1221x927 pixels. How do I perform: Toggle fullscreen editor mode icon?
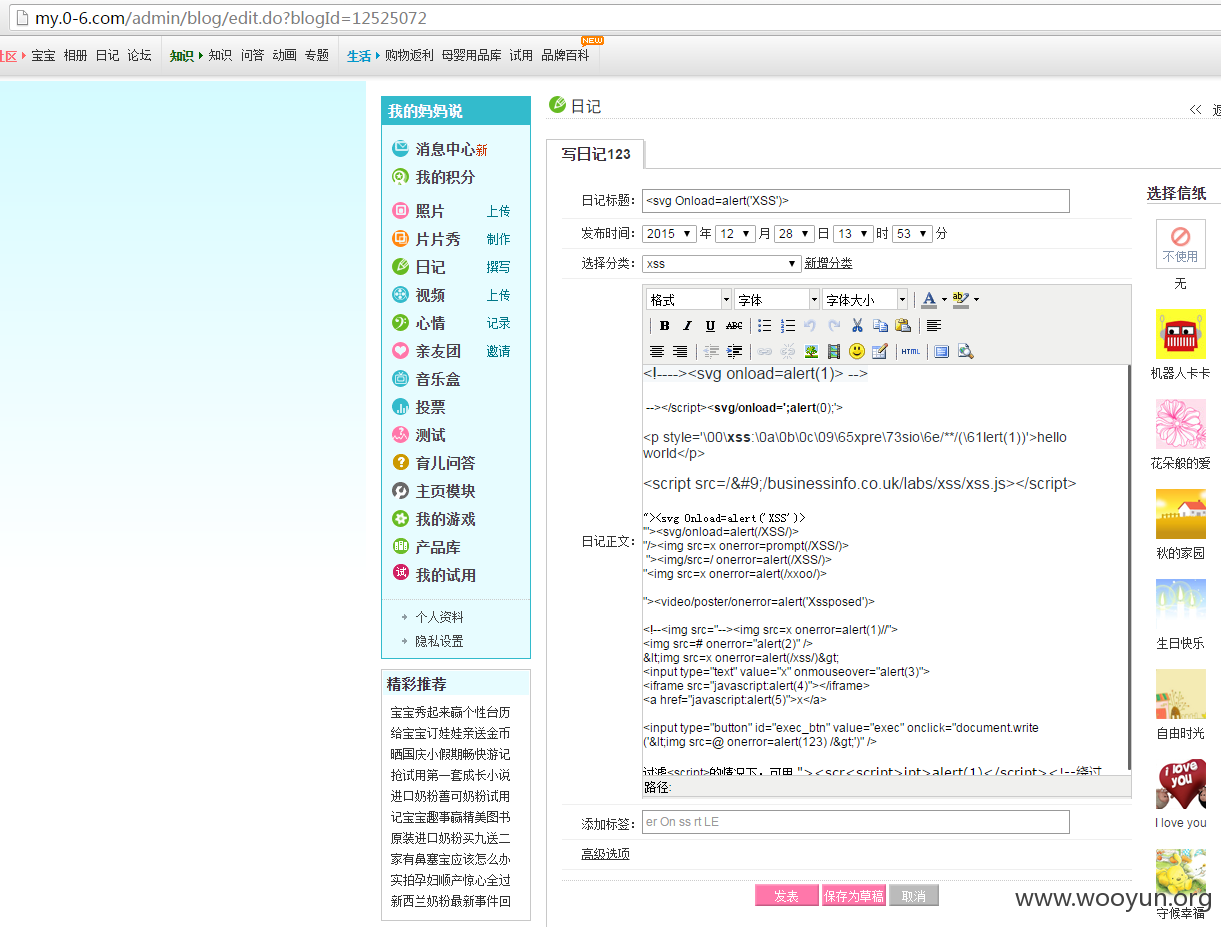(x=941, y=351)
